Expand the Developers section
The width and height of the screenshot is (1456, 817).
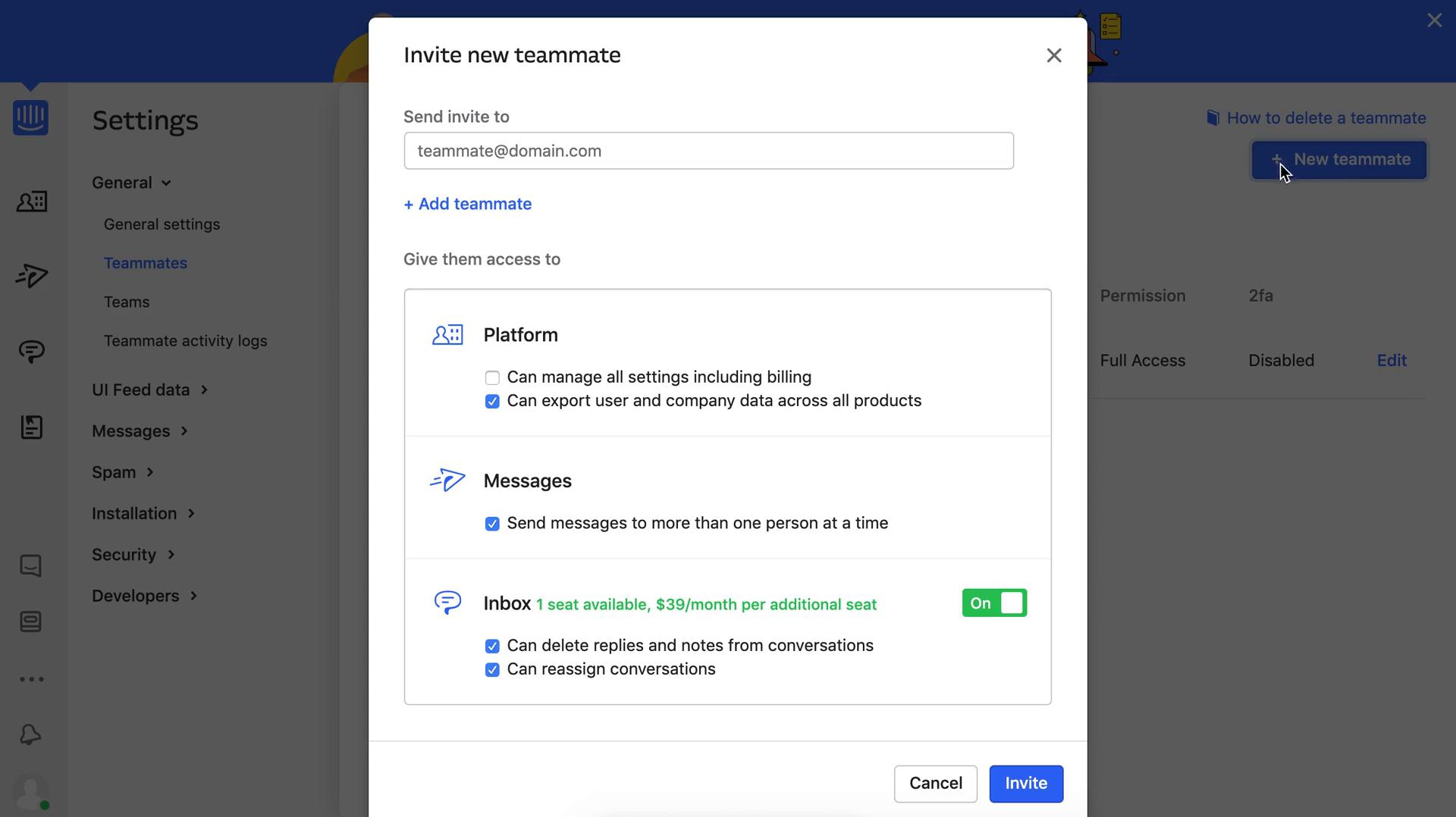pyautogui.click(x=145, y=596)
